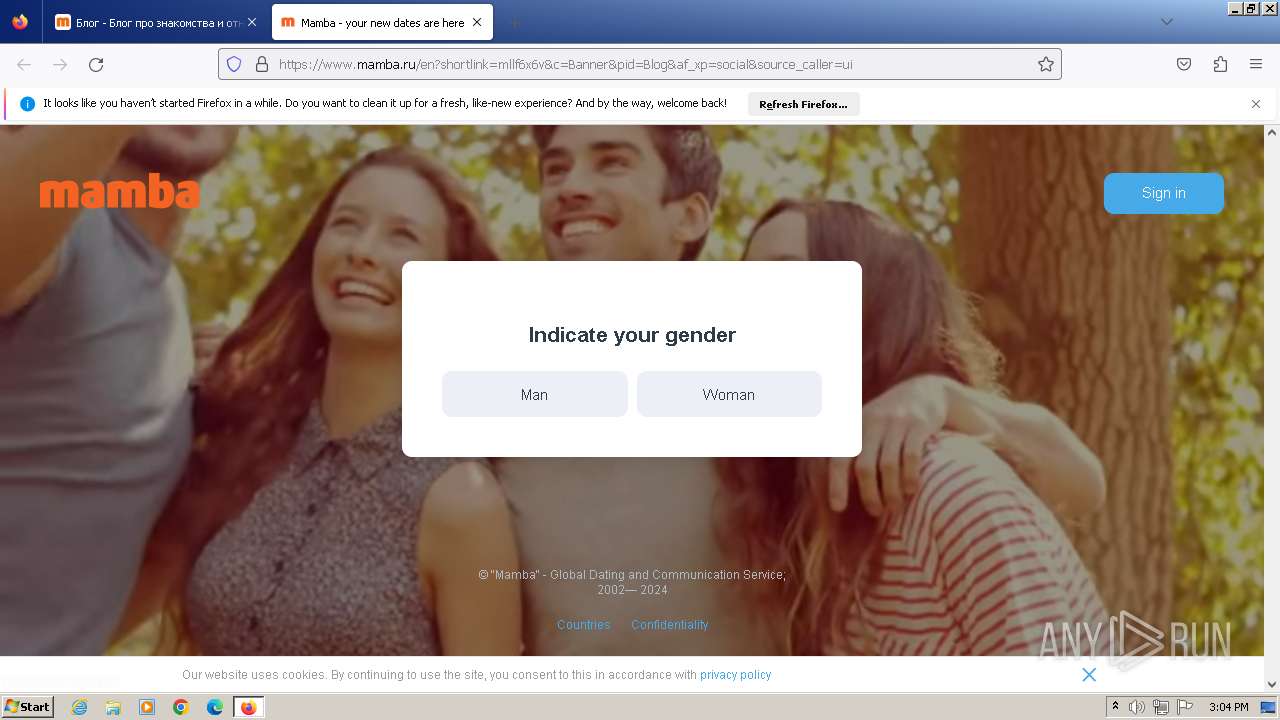Choose Man as your gender
The height and width of the screenshot is (720, 1280).
point(535,394)
